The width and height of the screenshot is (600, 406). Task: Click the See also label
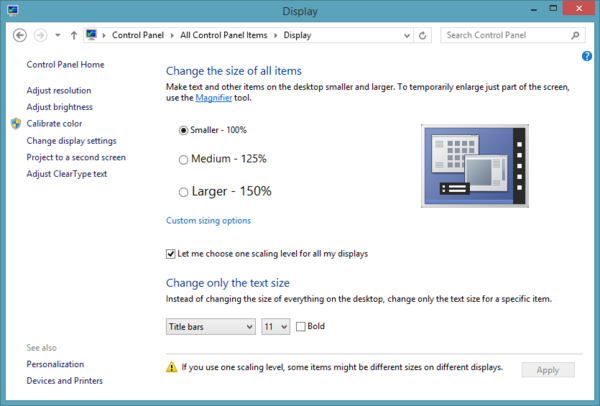pos(41,348)
